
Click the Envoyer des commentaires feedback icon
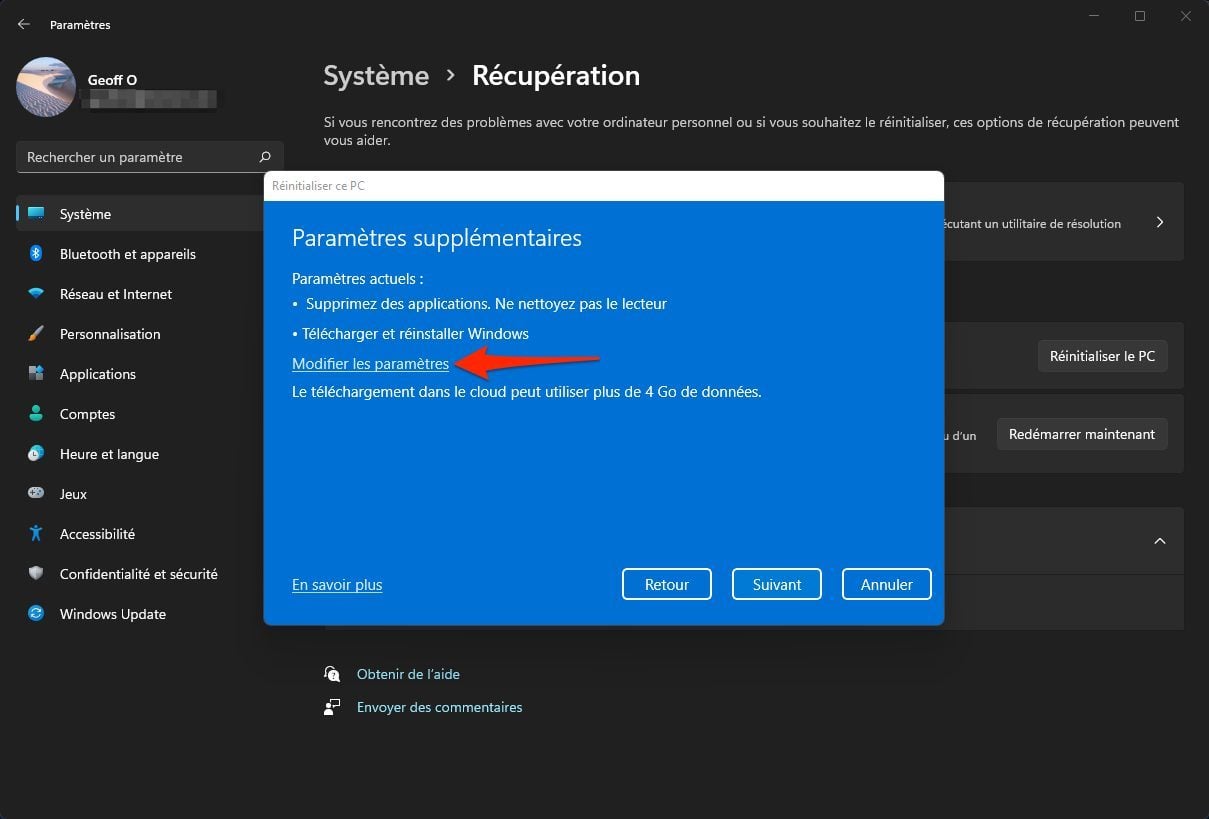click(332, 707)
